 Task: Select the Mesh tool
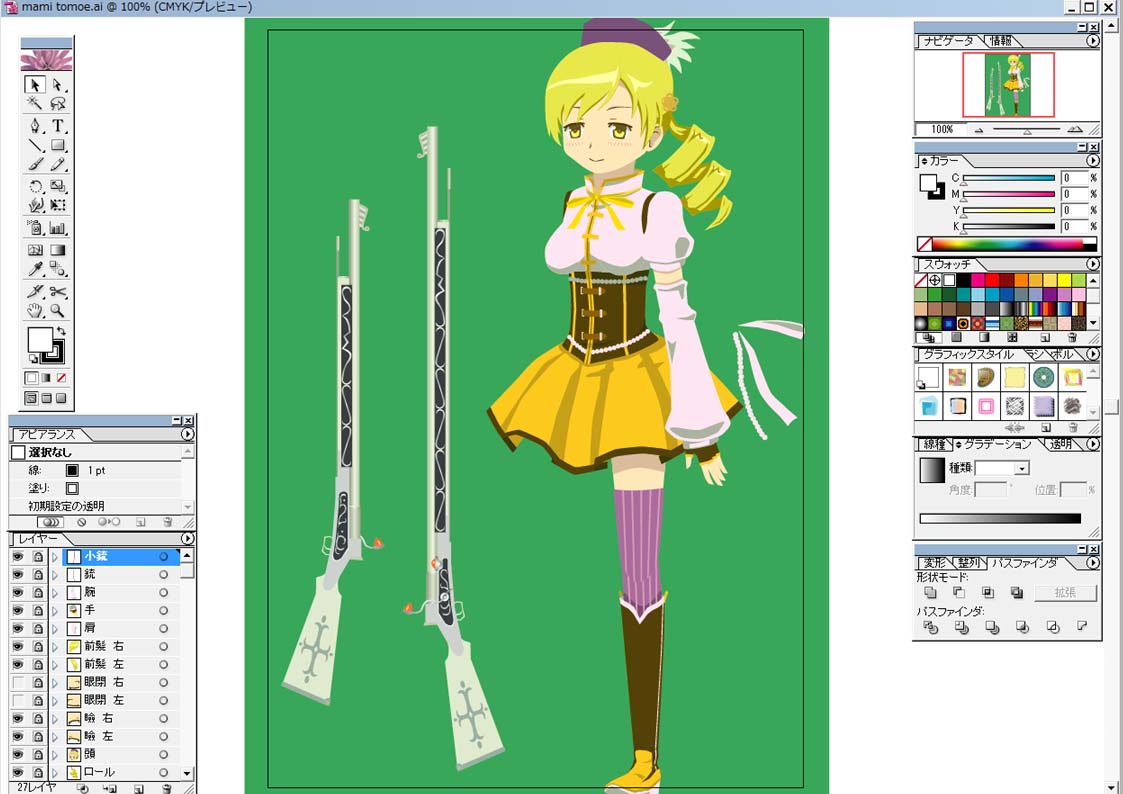tap(34, 250)
